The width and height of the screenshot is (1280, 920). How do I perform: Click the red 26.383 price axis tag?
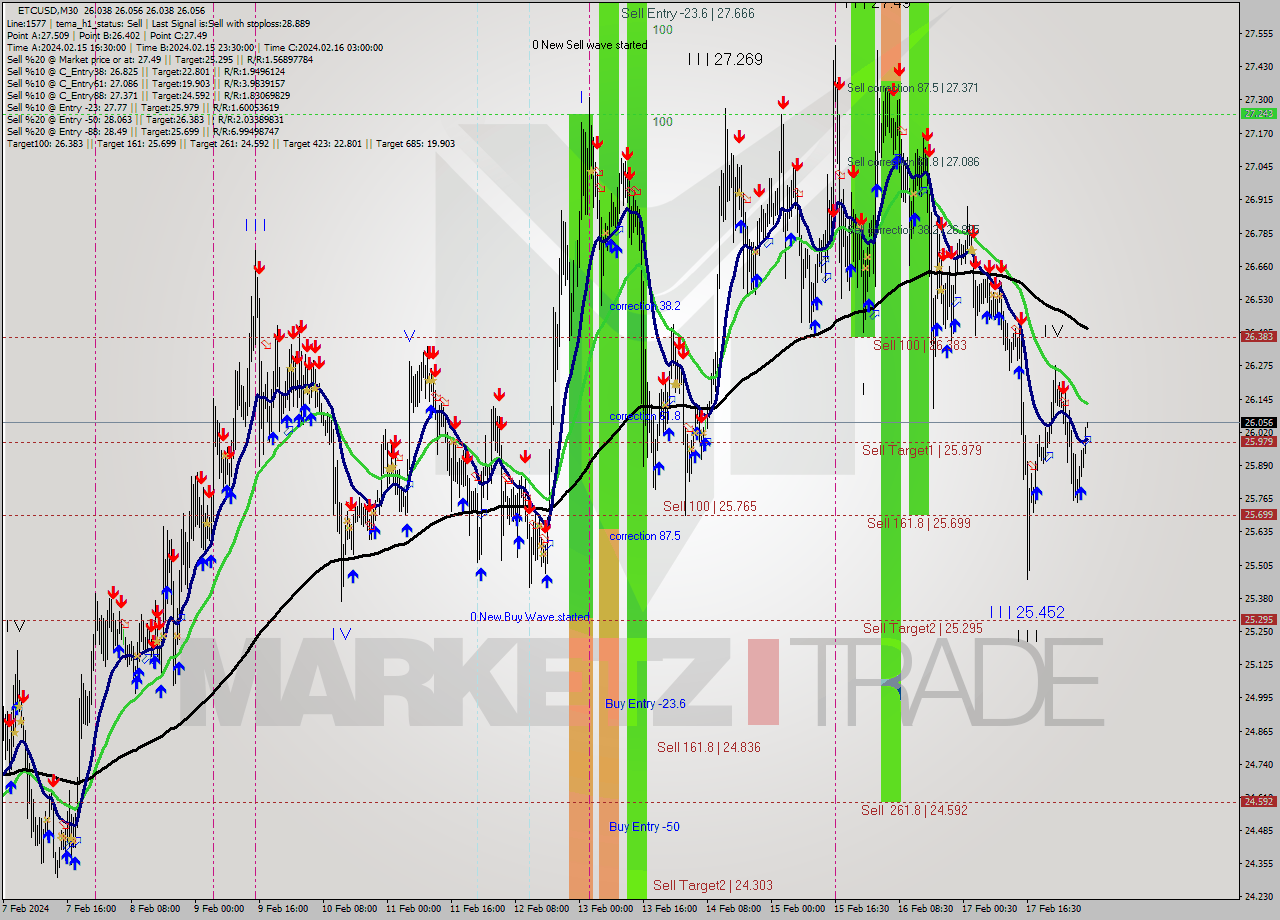click(x=1259, y=337)
